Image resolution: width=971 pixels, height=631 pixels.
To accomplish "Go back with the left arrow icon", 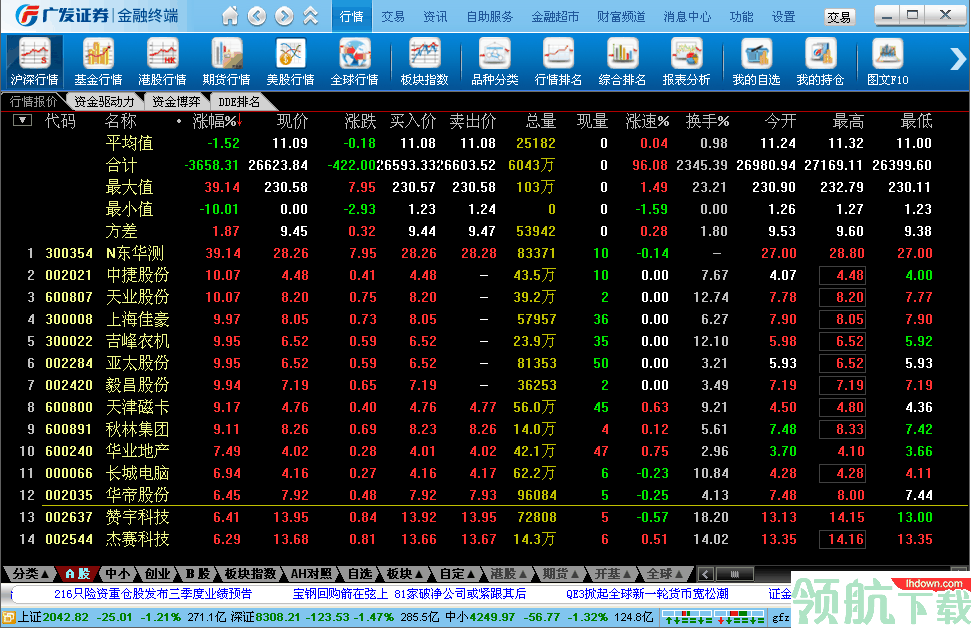I will pos(257,16).
